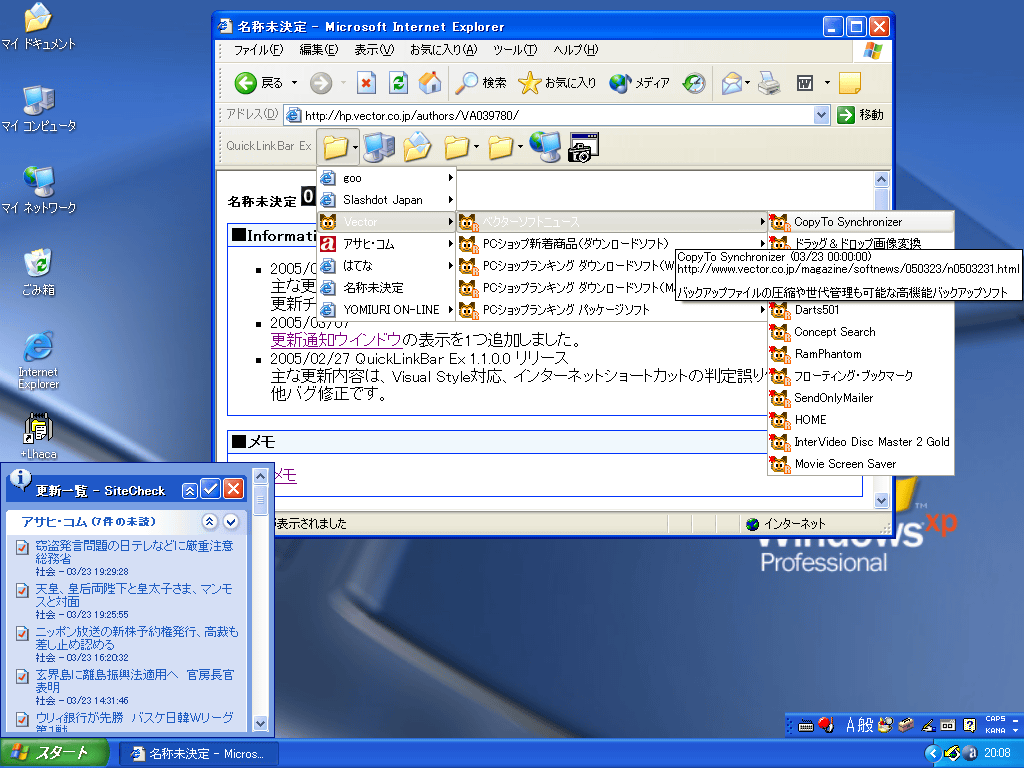The height and width of the screenshot is (768, 1024).
Task: Open the ツール(T) menu
Action: [515, 50]
